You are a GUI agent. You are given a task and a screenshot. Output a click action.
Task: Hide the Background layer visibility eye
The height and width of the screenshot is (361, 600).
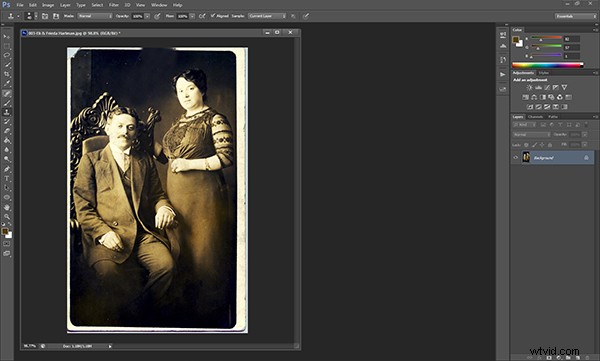516,158
